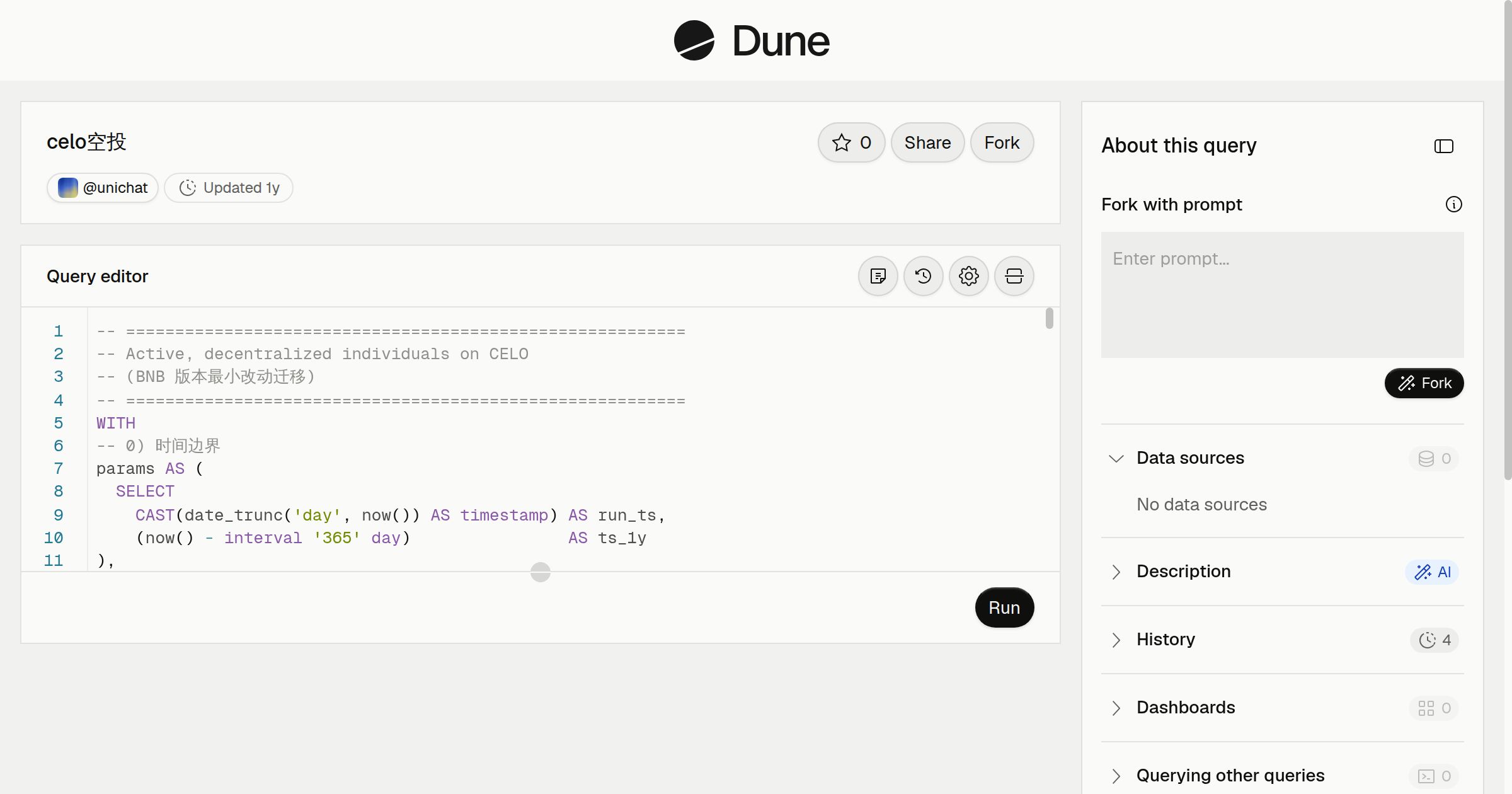Go to Dune logo home
The width and height of the screenshot is (1512, 794).
point(752,40)
